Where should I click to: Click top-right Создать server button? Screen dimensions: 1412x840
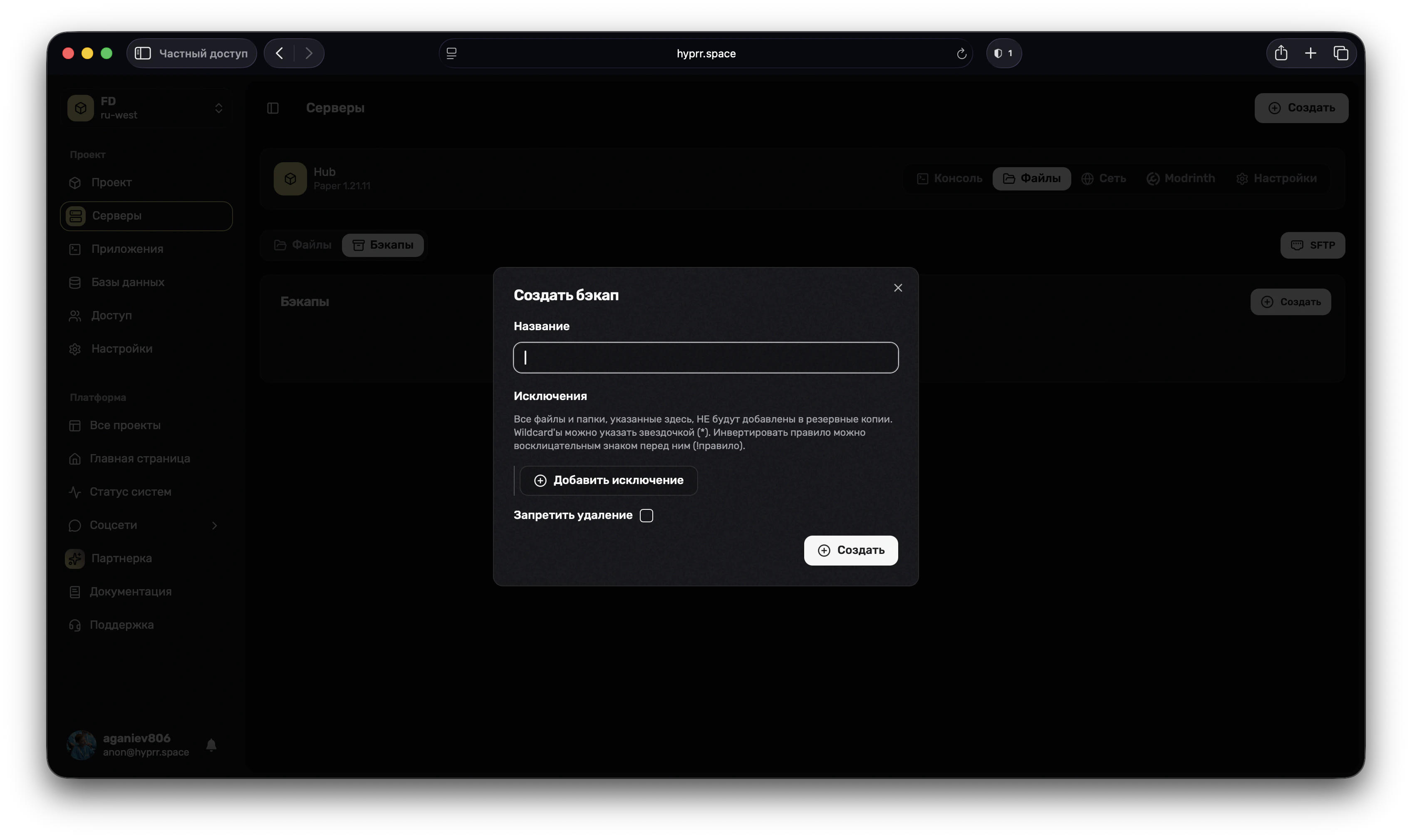(x=1301, y=108)
